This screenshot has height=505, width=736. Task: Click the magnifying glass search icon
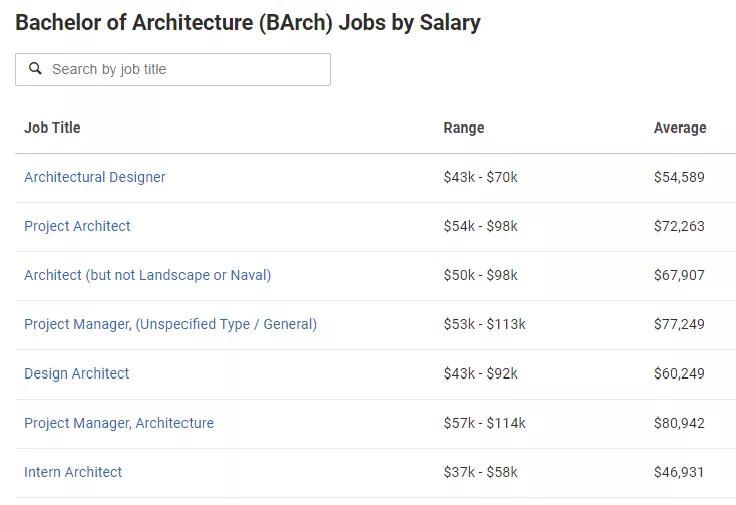coord(36,69)
